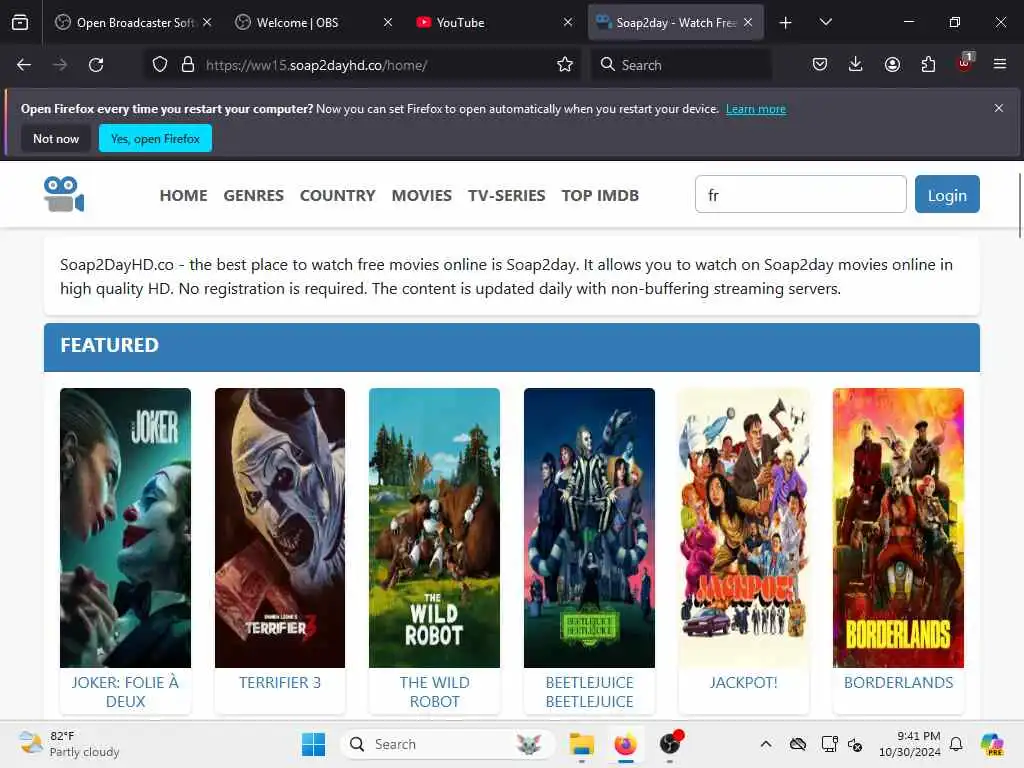Open The Wild Robot title link
This screenshot has width=1024, height=768.
click(434, 692)
